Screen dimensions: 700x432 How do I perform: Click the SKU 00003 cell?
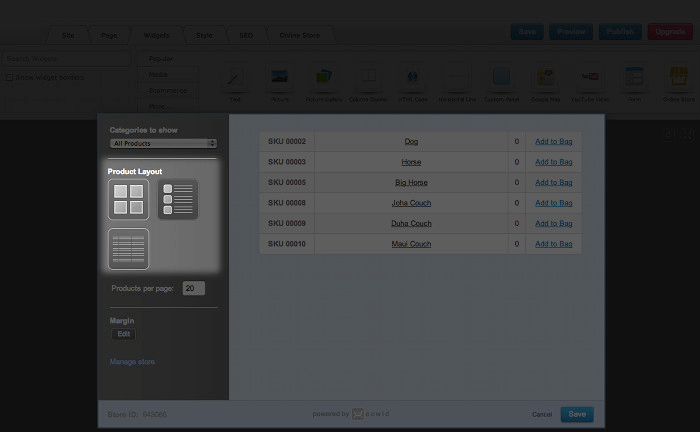click(287, 162)
